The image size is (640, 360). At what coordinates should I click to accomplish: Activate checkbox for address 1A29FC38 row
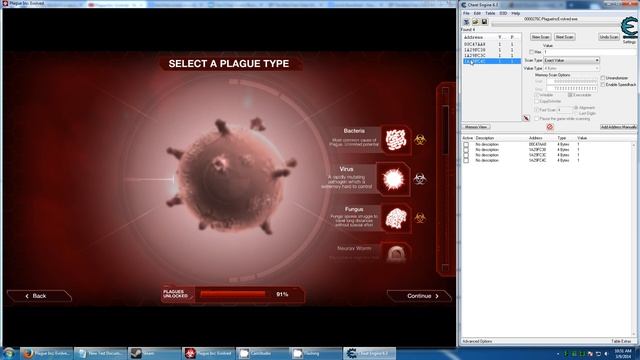[x=466, y=150]
